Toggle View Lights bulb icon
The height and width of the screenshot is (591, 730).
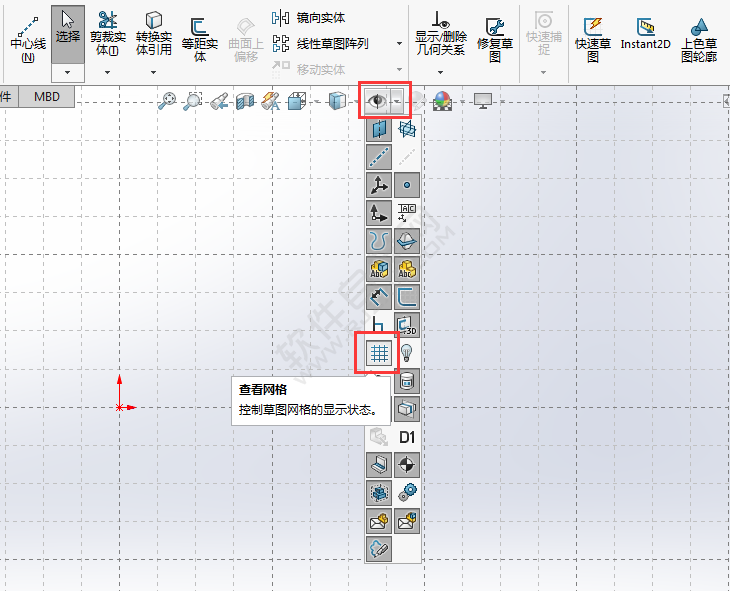(407, 353)
